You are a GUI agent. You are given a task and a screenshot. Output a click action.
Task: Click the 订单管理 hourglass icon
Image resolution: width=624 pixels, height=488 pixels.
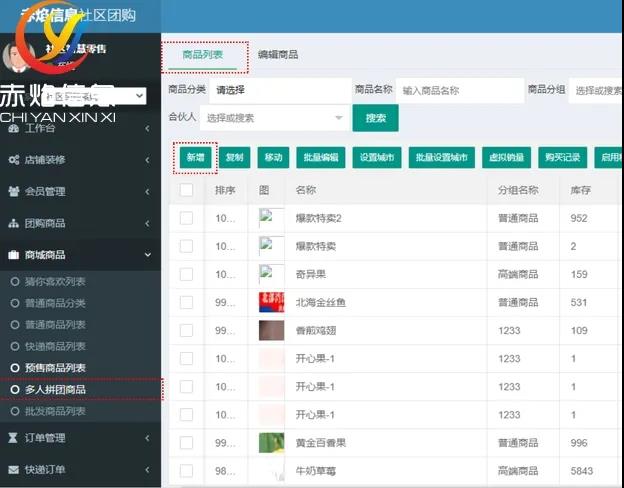14,437
